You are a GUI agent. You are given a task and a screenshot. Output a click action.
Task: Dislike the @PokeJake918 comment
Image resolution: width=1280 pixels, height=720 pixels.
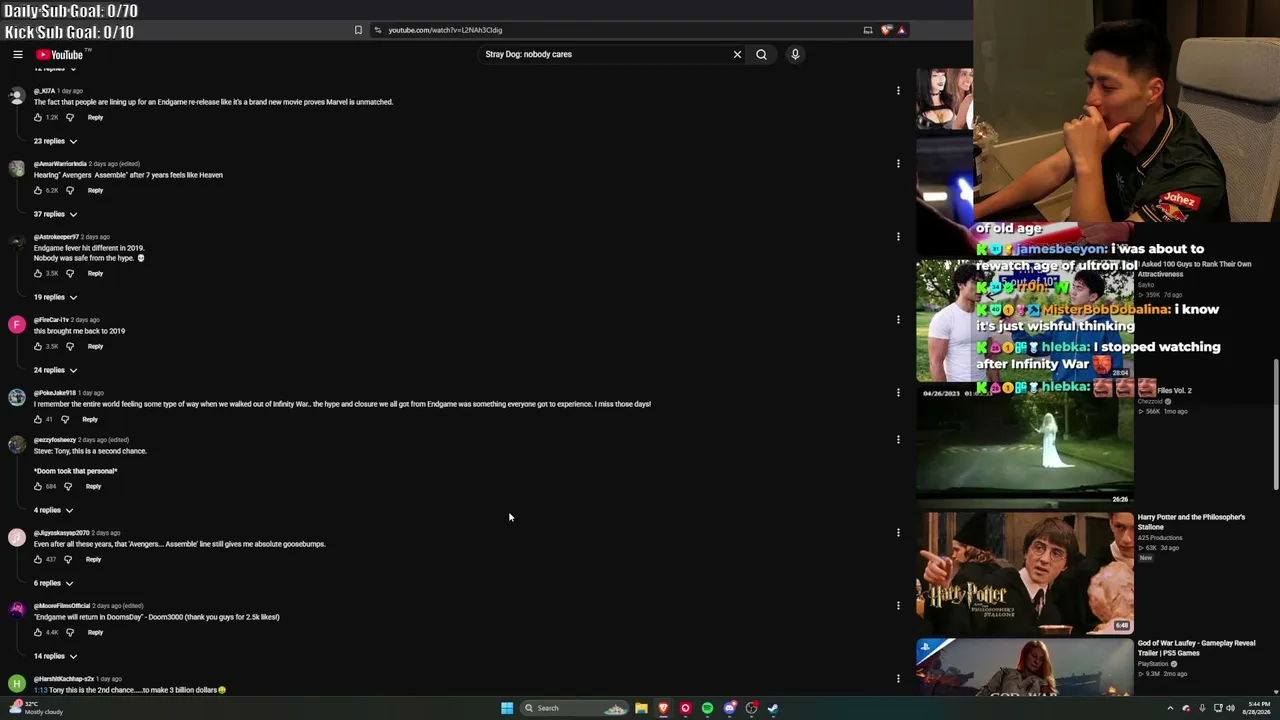coord(65,419)
